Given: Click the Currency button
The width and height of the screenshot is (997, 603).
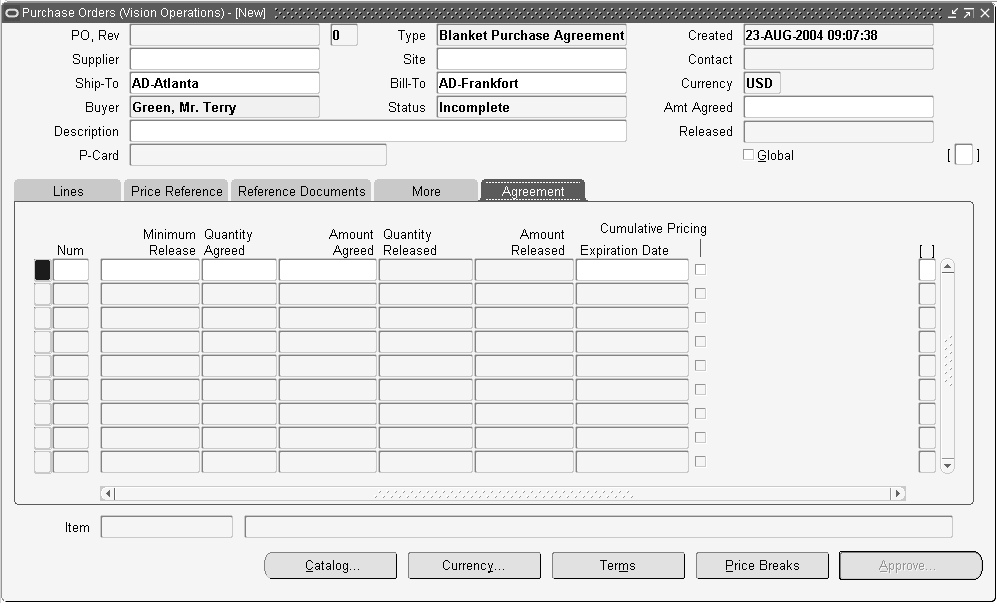Looking at the screenshot, I should [474, 565].
